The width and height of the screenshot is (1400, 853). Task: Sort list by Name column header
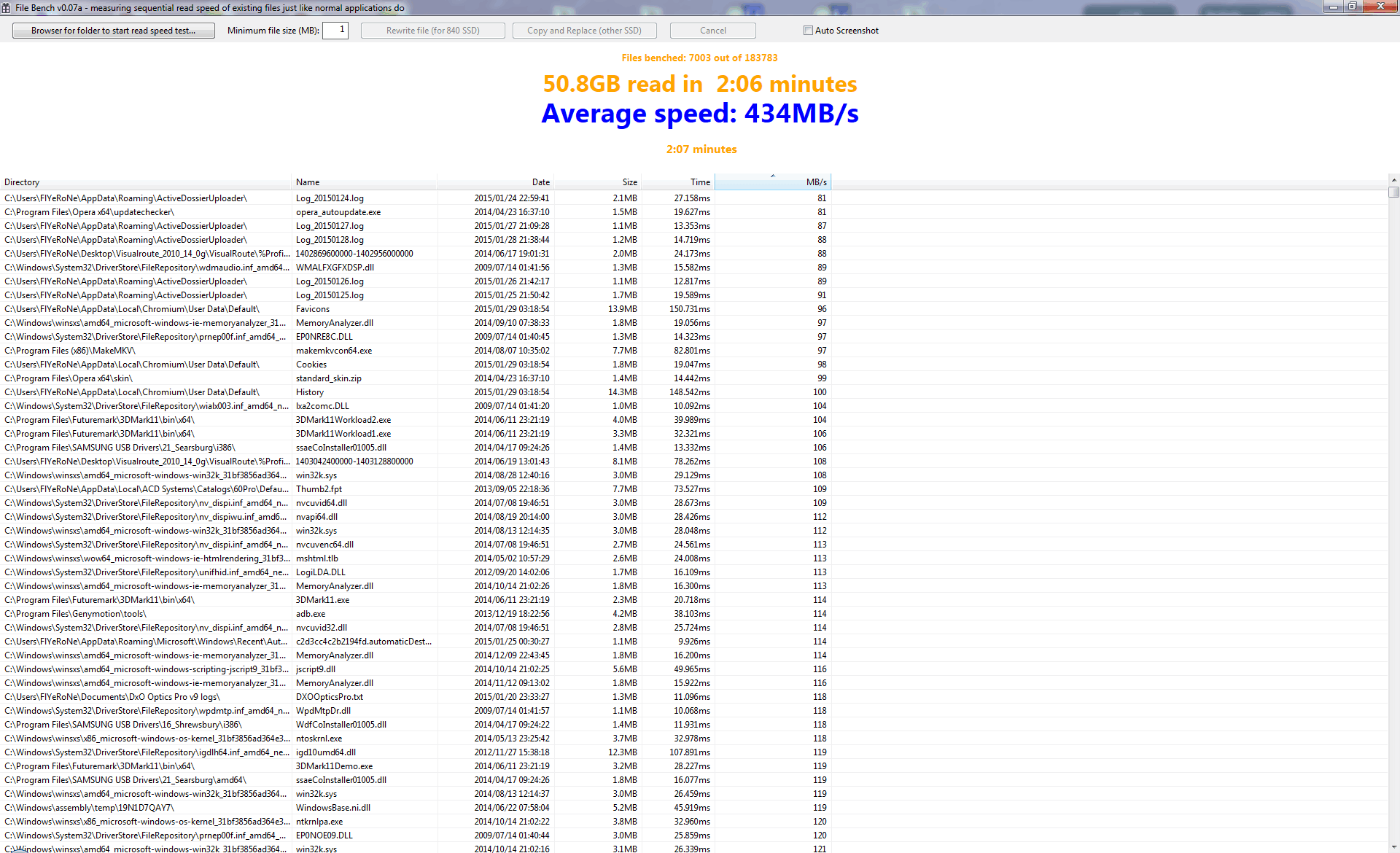tap(365, 182)
